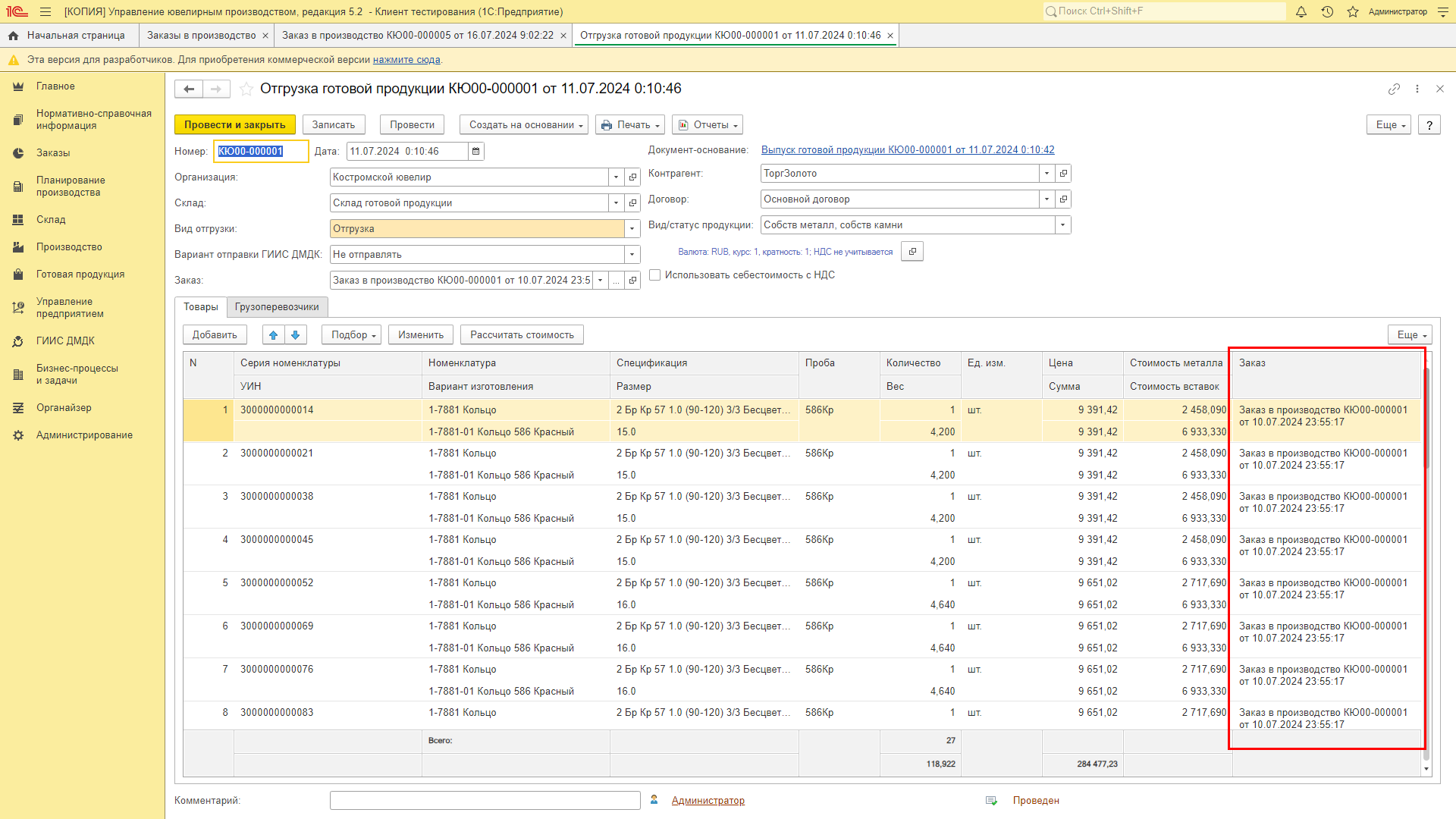Open Склад section in sidebar
Image resolution: width=1456 pixels, height=819 pixels.
pos(51,220)
